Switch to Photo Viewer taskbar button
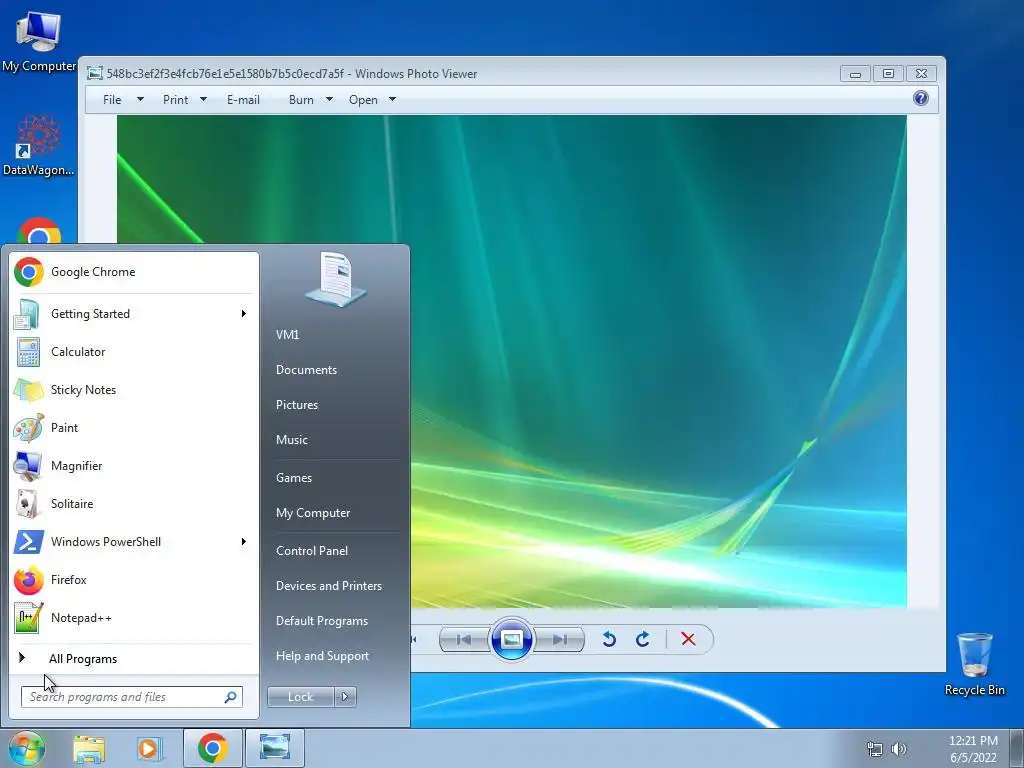 click(275, 748)
